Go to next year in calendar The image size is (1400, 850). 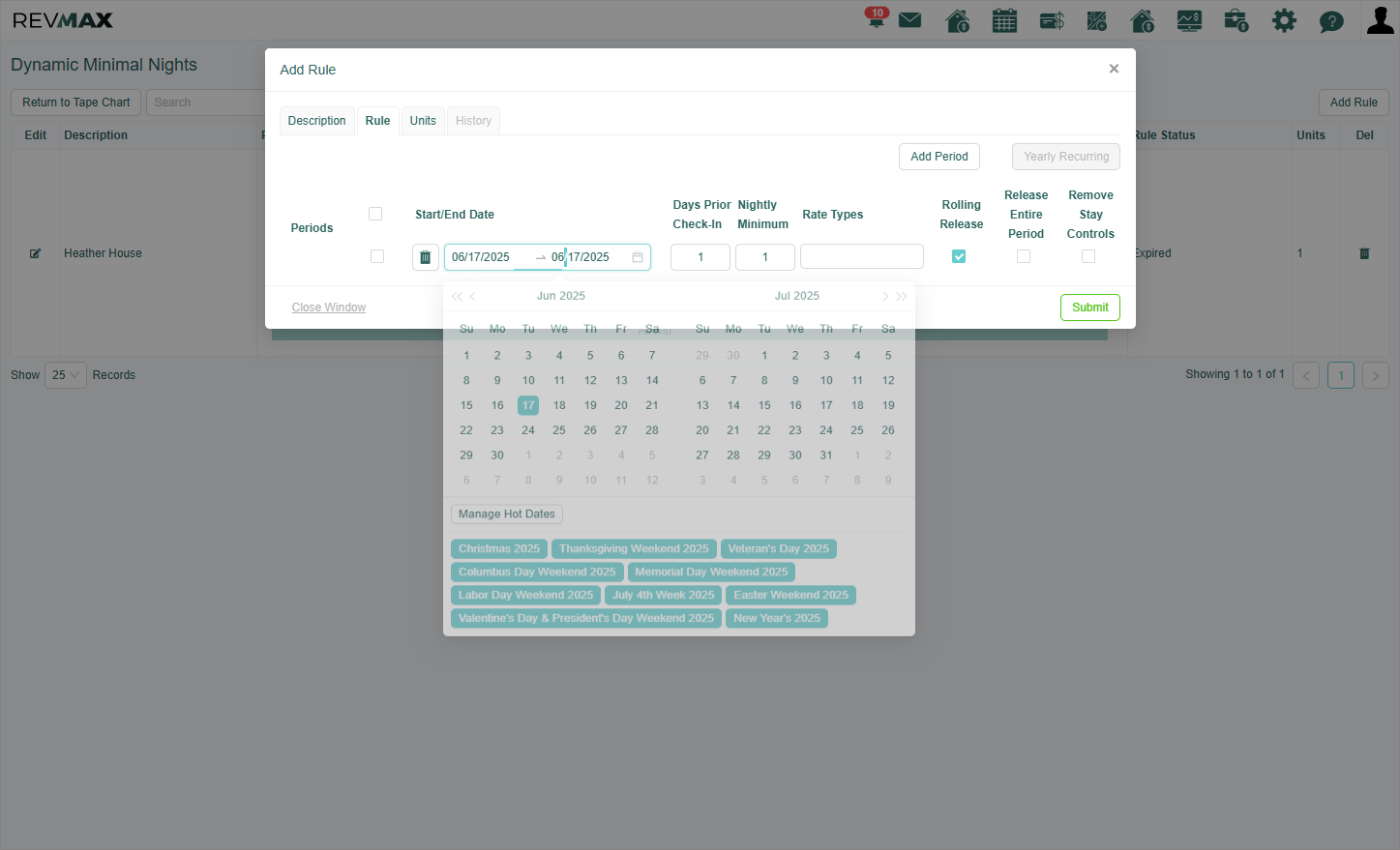[902, 296]
